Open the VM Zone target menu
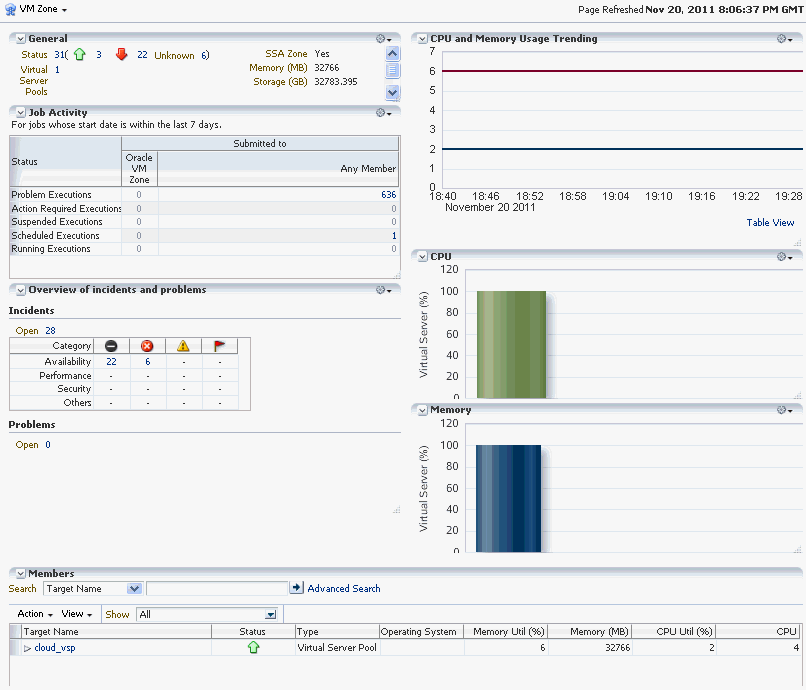The width and height of the screenshot is (806, 690). pos(43,9)
